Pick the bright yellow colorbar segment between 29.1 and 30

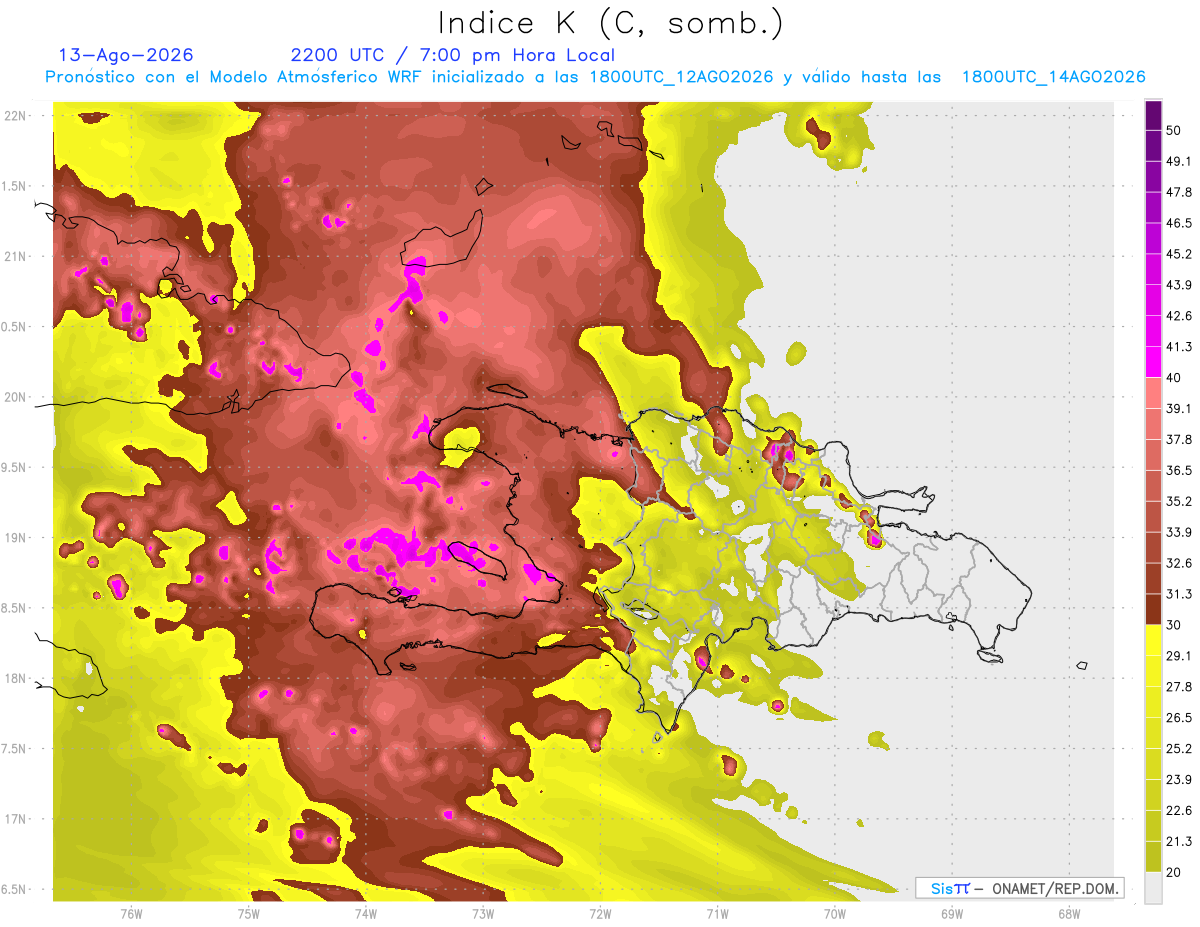tap(1154, 641)
